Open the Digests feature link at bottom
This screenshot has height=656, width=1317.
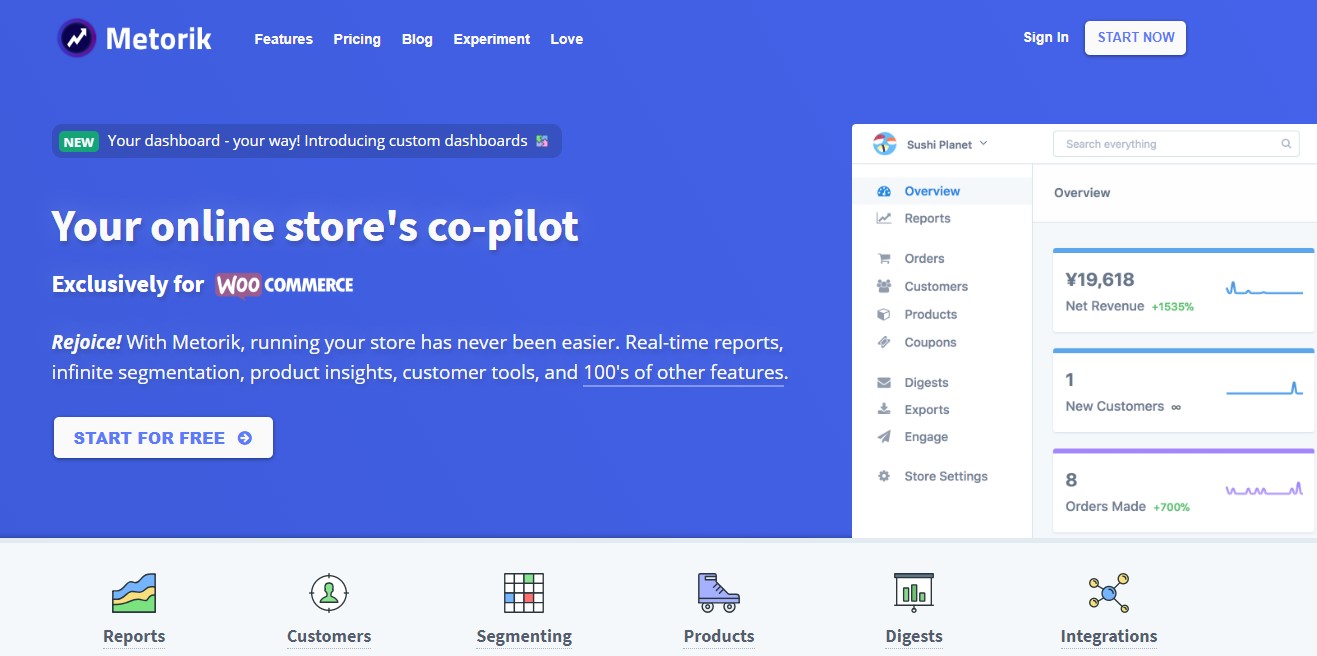914,636
